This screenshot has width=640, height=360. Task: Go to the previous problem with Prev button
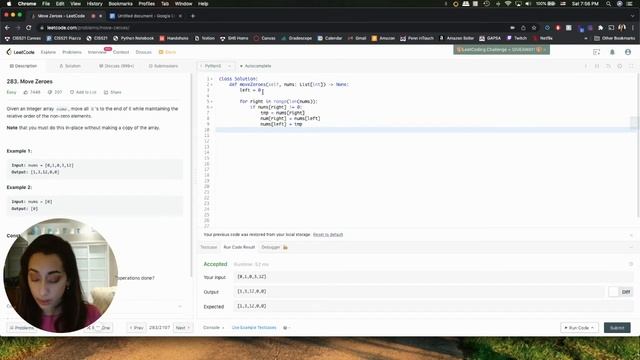pos(136,328)
